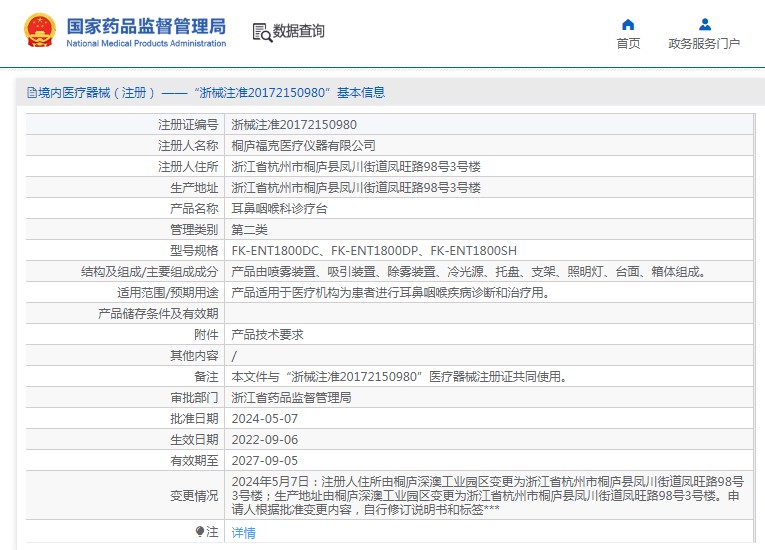Click effective date 2022-09-06
The image size is (765, 550).
264,439
